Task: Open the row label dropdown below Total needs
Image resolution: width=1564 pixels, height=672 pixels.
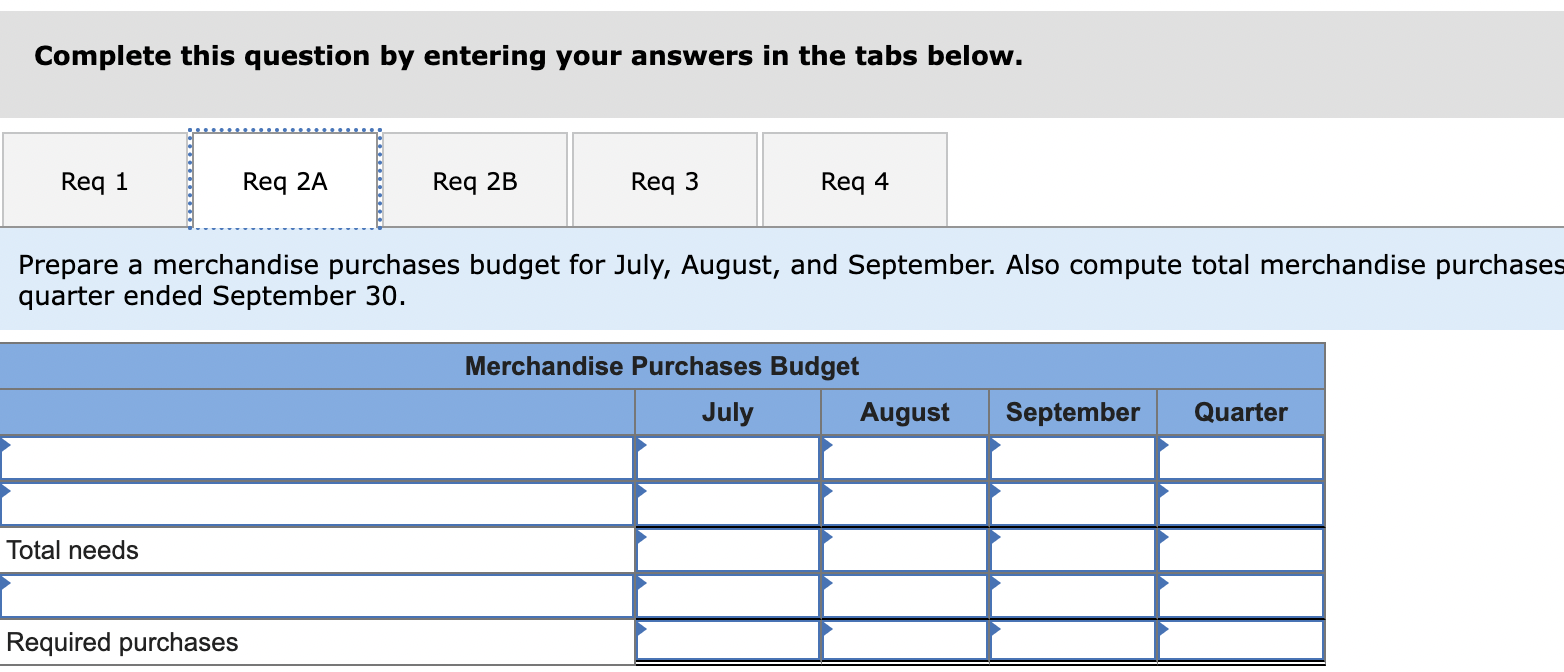Action: (317, 596)
